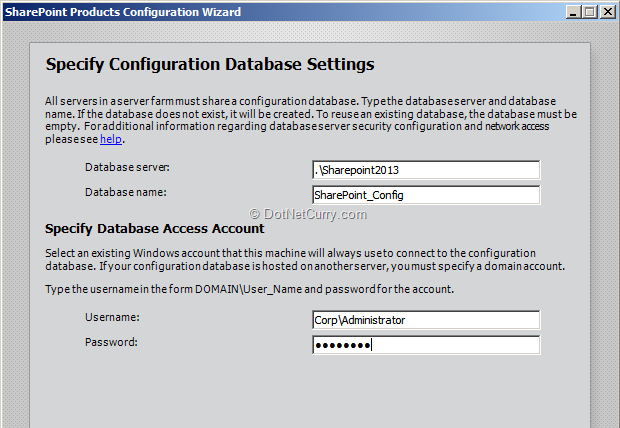Click the Database name input field
The height and width of the screenshot is (428, 620).
point(426,195)
